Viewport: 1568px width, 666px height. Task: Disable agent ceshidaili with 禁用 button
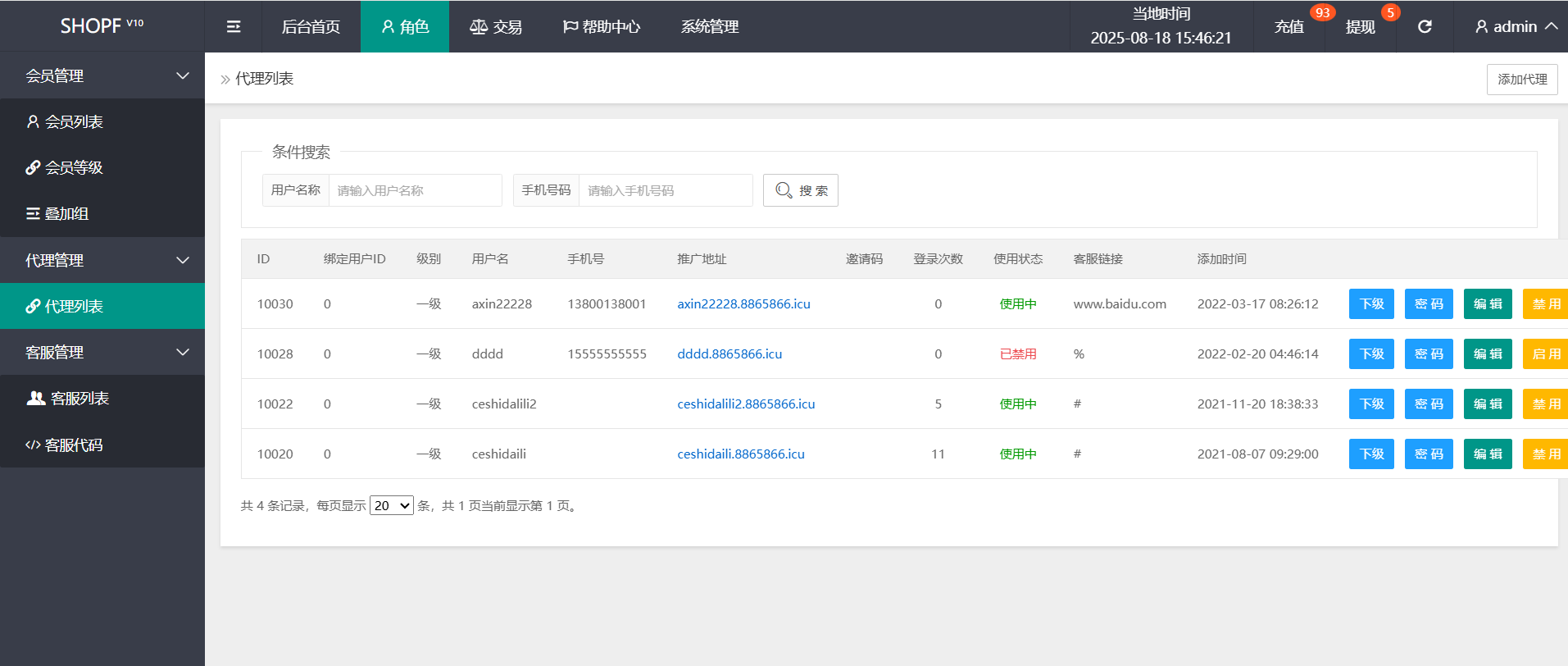tap(1545, 454)
